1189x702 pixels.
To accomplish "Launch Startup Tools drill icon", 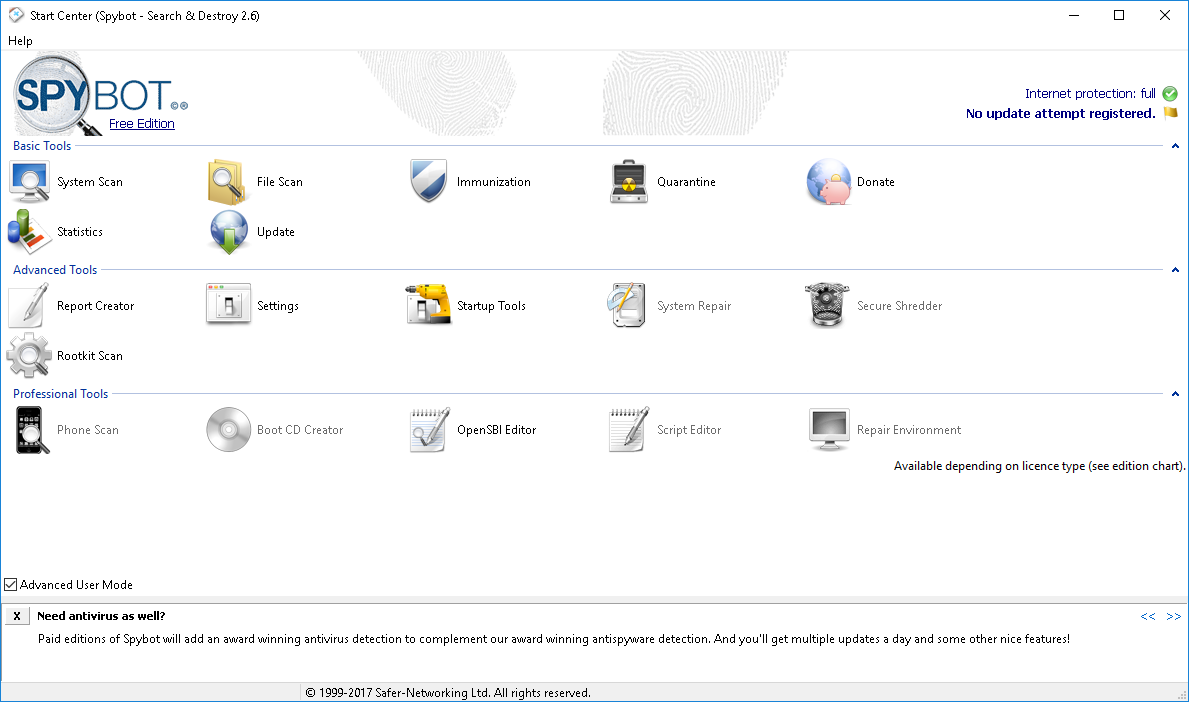I will click(428, 305).
